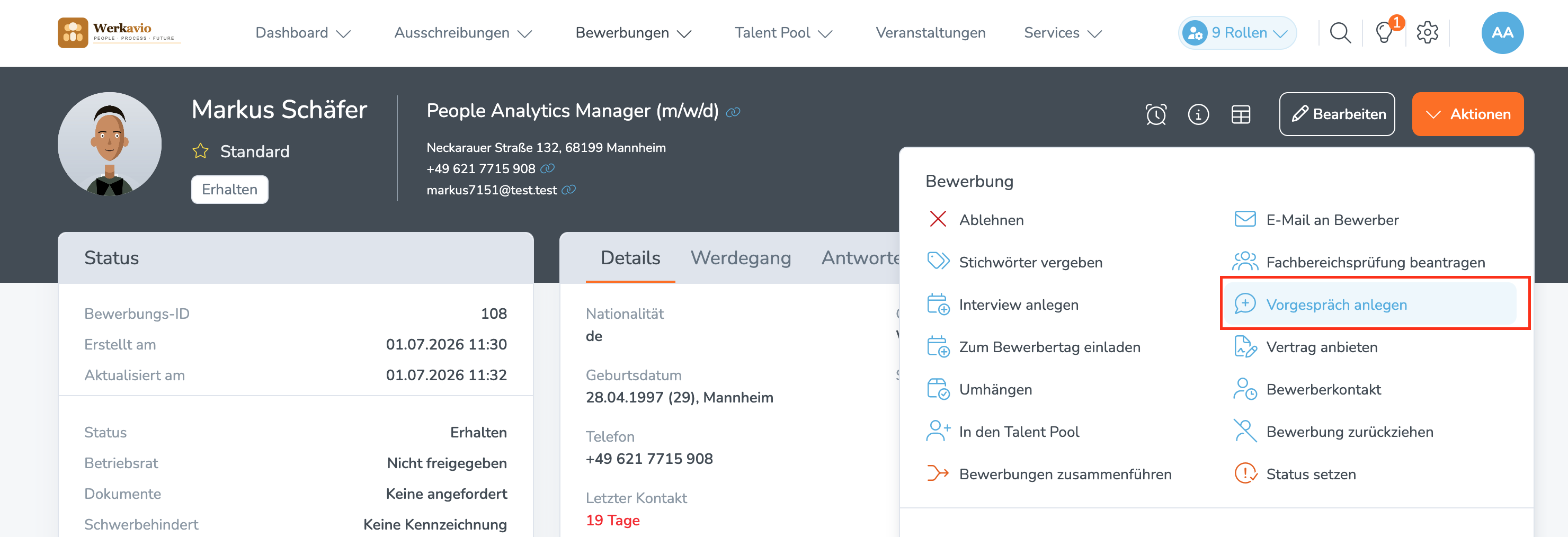1568x537 pixels.
Task: Click Nicht freigegeben value
Action: tap(447, 463)
